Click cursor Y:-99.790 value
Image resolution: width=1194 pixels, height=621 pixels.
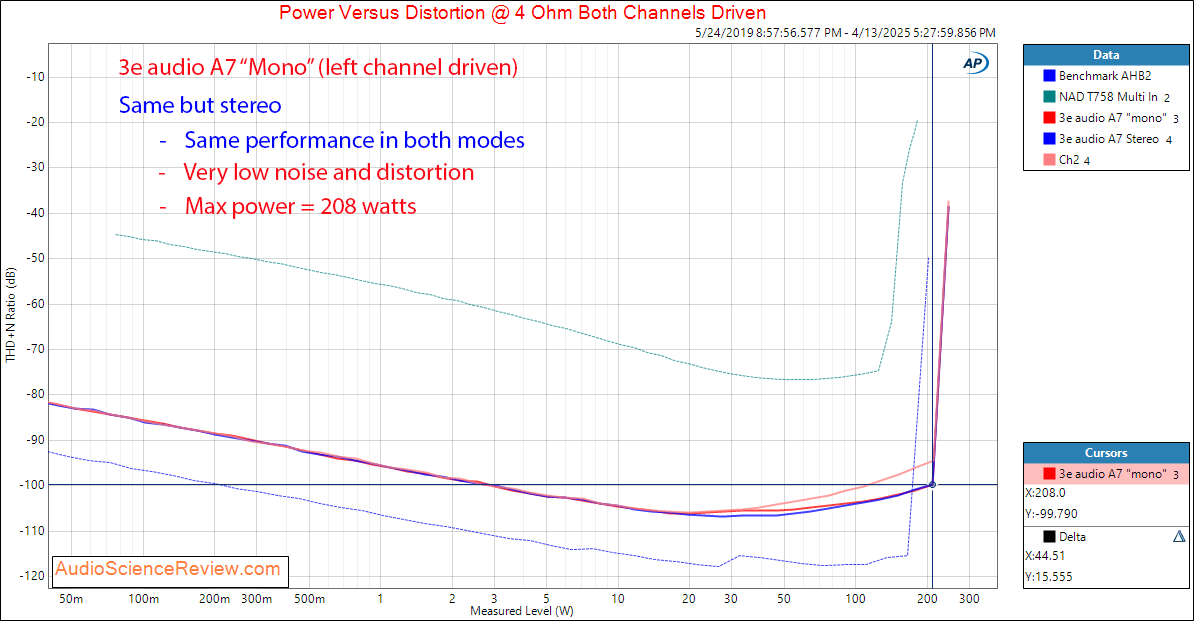[1052, 514]
